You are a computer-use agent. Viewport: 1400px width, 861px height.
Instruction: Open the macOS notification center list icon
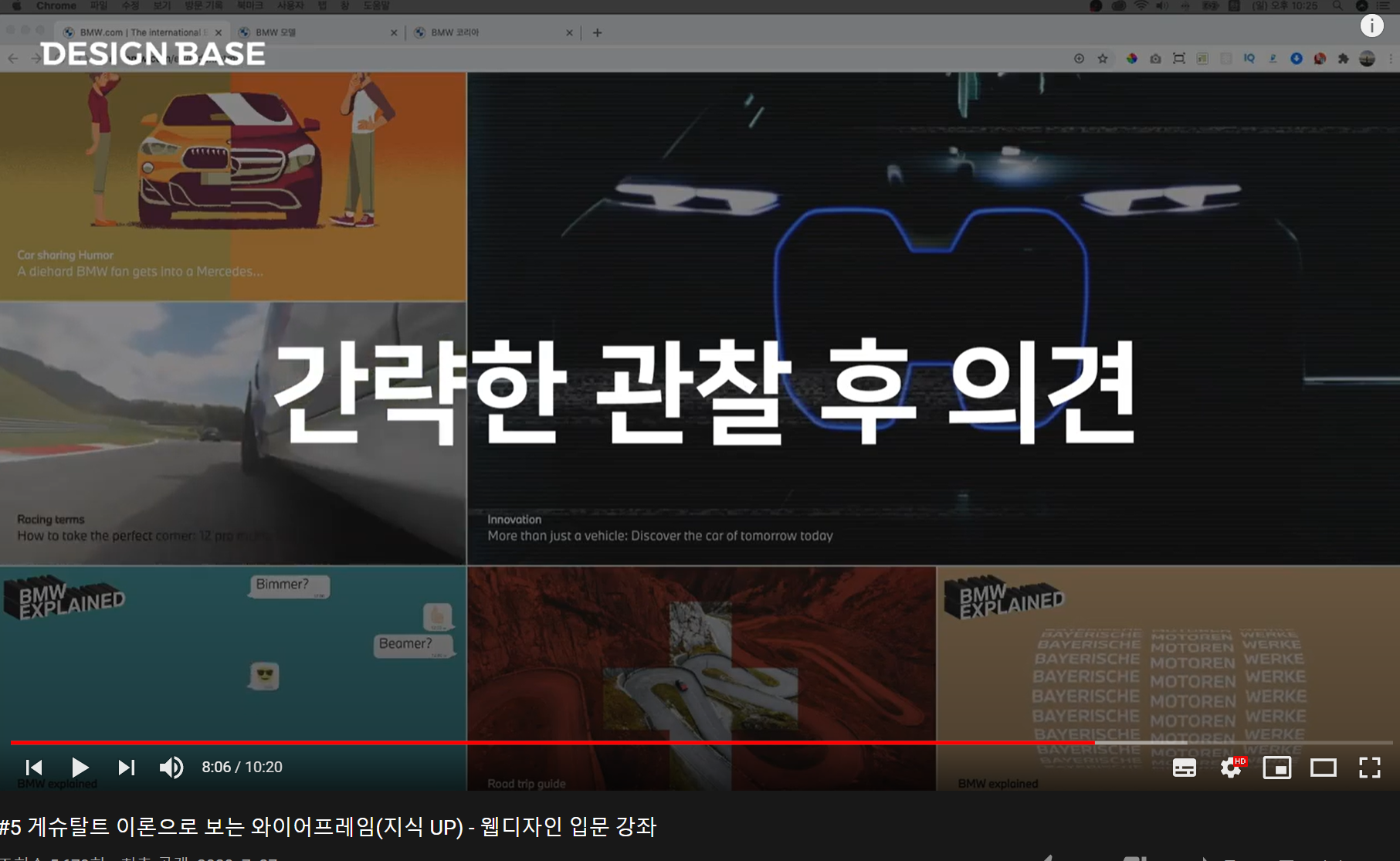click(1383, 5)
